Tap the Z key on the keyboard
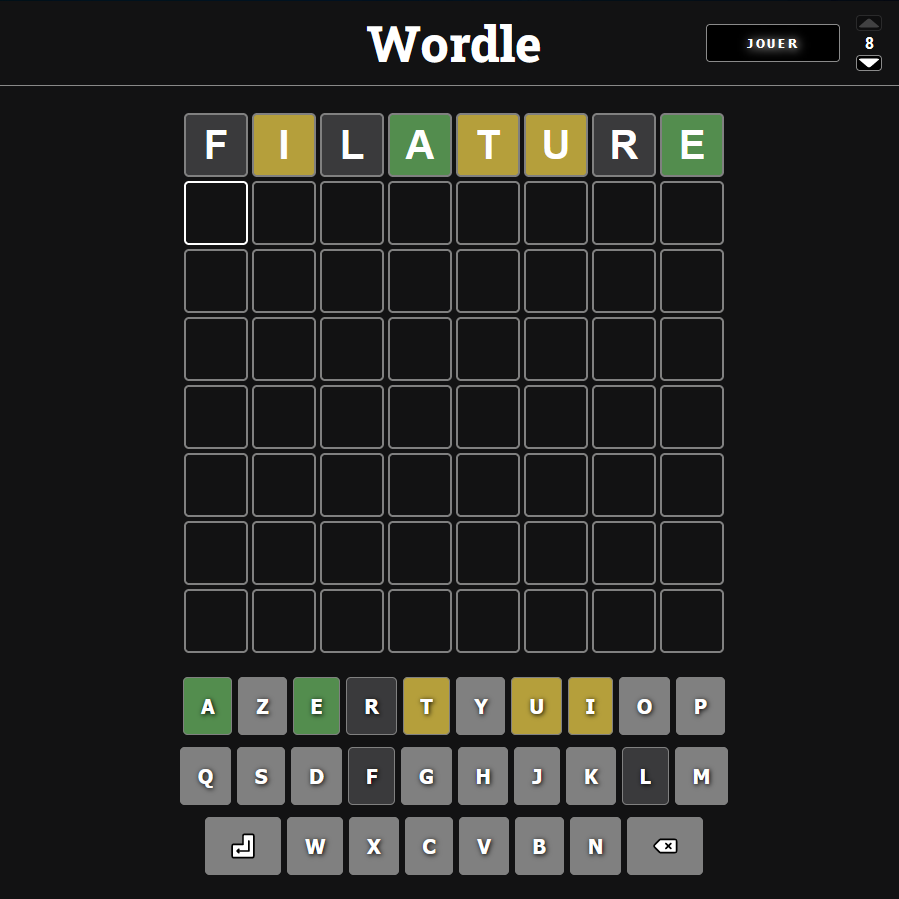This screenshot has height=899, width=899. coord(263,706)
